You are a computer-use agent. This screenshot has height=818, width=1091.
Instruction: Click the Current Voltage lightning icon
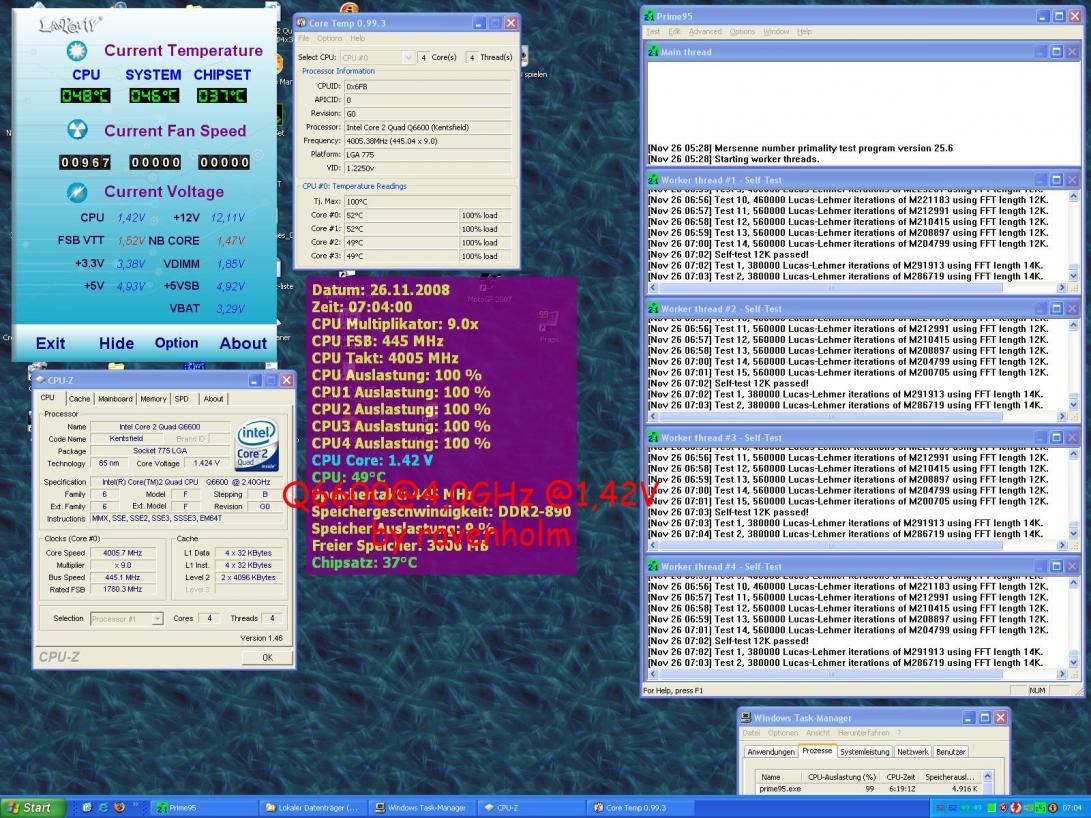coord(77,191)
